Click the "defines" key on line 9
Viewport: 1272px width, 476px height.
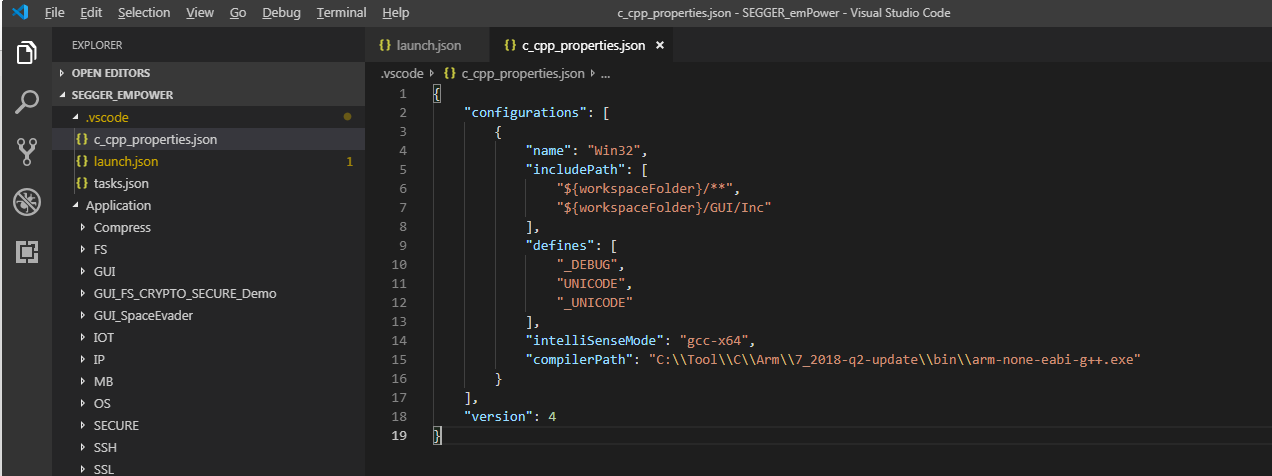point(560,245)
